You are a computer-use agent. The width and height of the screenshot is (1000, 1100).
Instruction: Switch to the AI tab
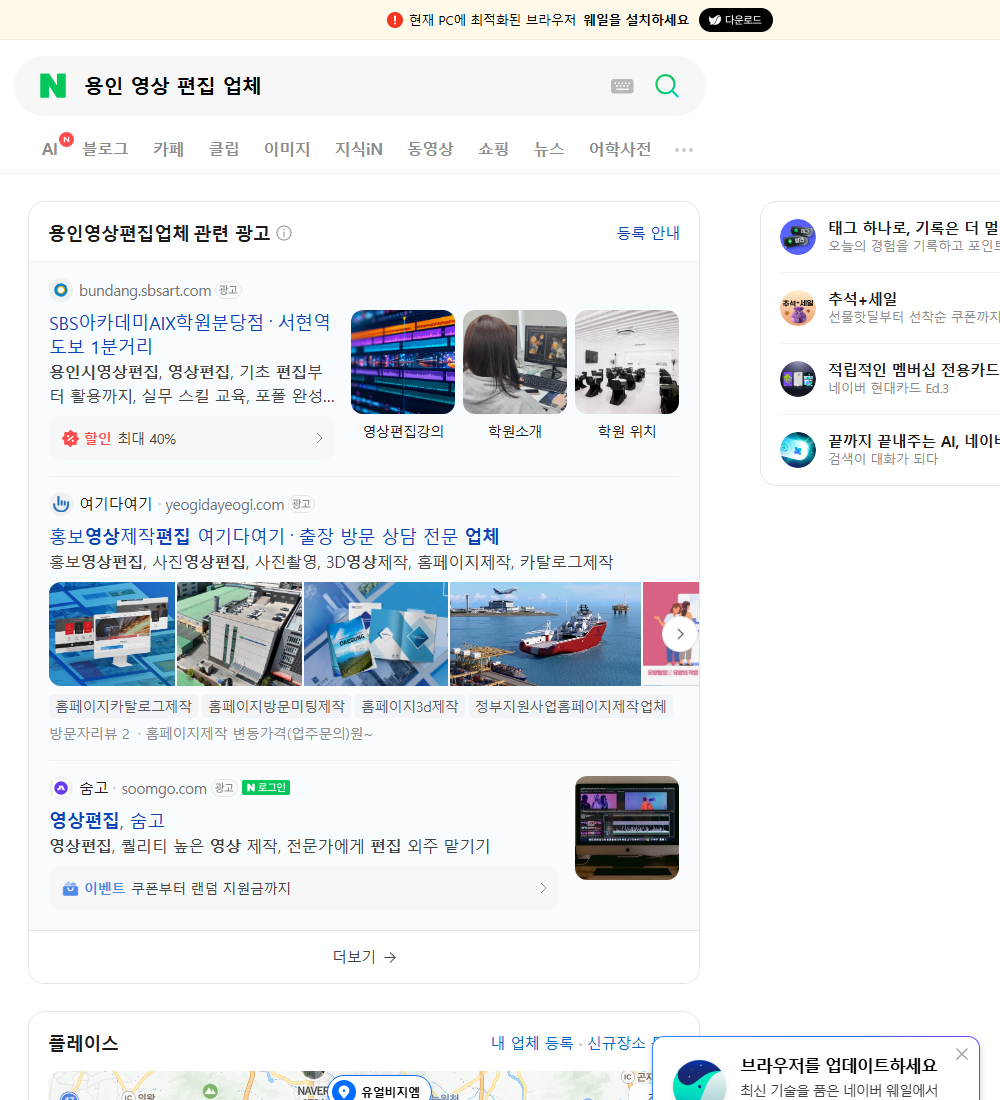point(50,149)
